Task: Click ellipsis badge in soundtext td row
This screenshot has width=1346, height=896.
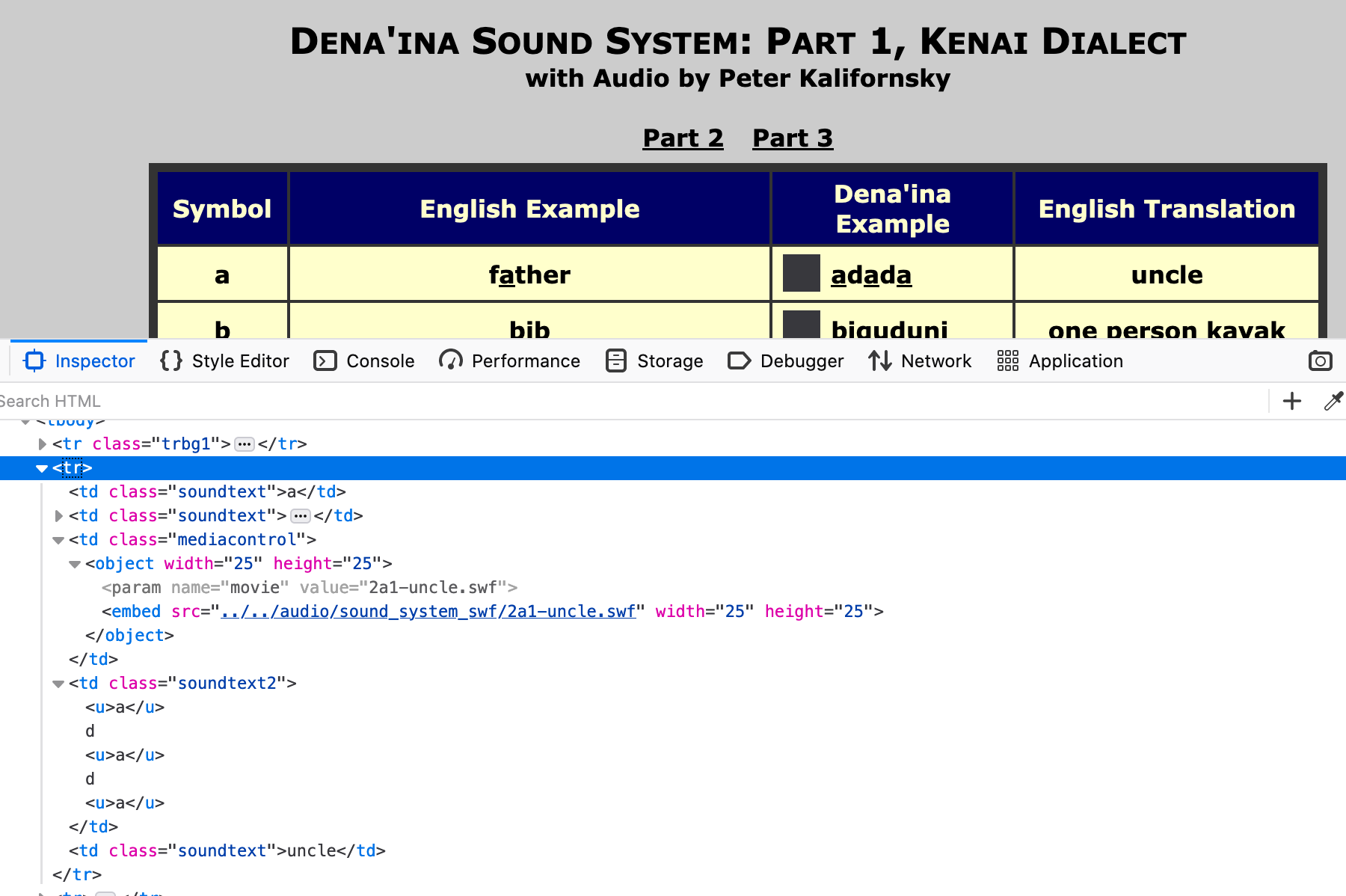Action: tap(301, 516)
